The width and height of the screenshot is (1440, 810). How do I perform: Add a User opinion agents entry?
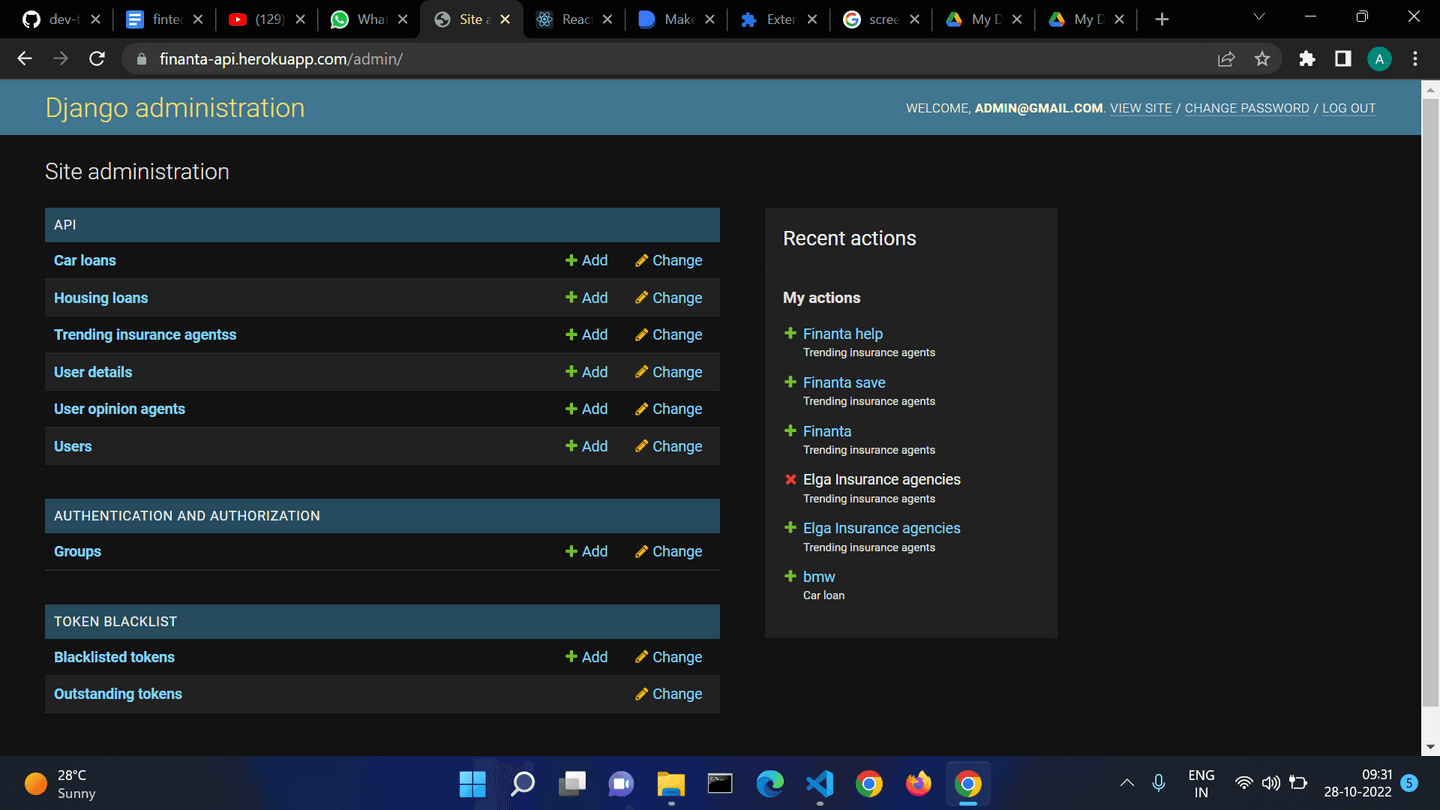(586, 409)
